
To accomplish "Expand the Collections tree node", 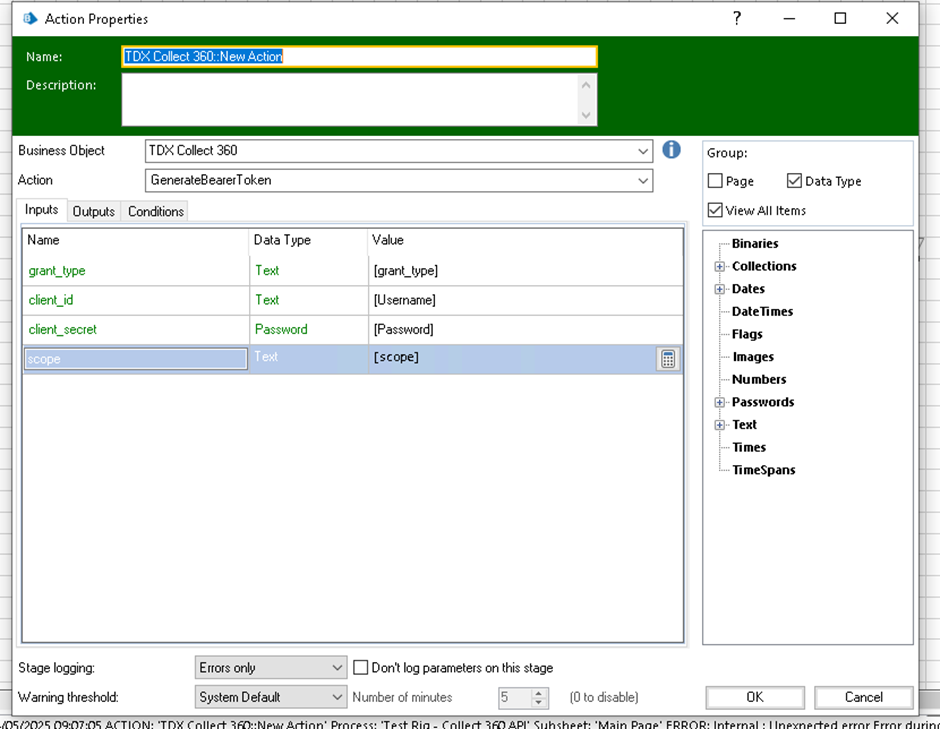I will (x=719, y=267).
